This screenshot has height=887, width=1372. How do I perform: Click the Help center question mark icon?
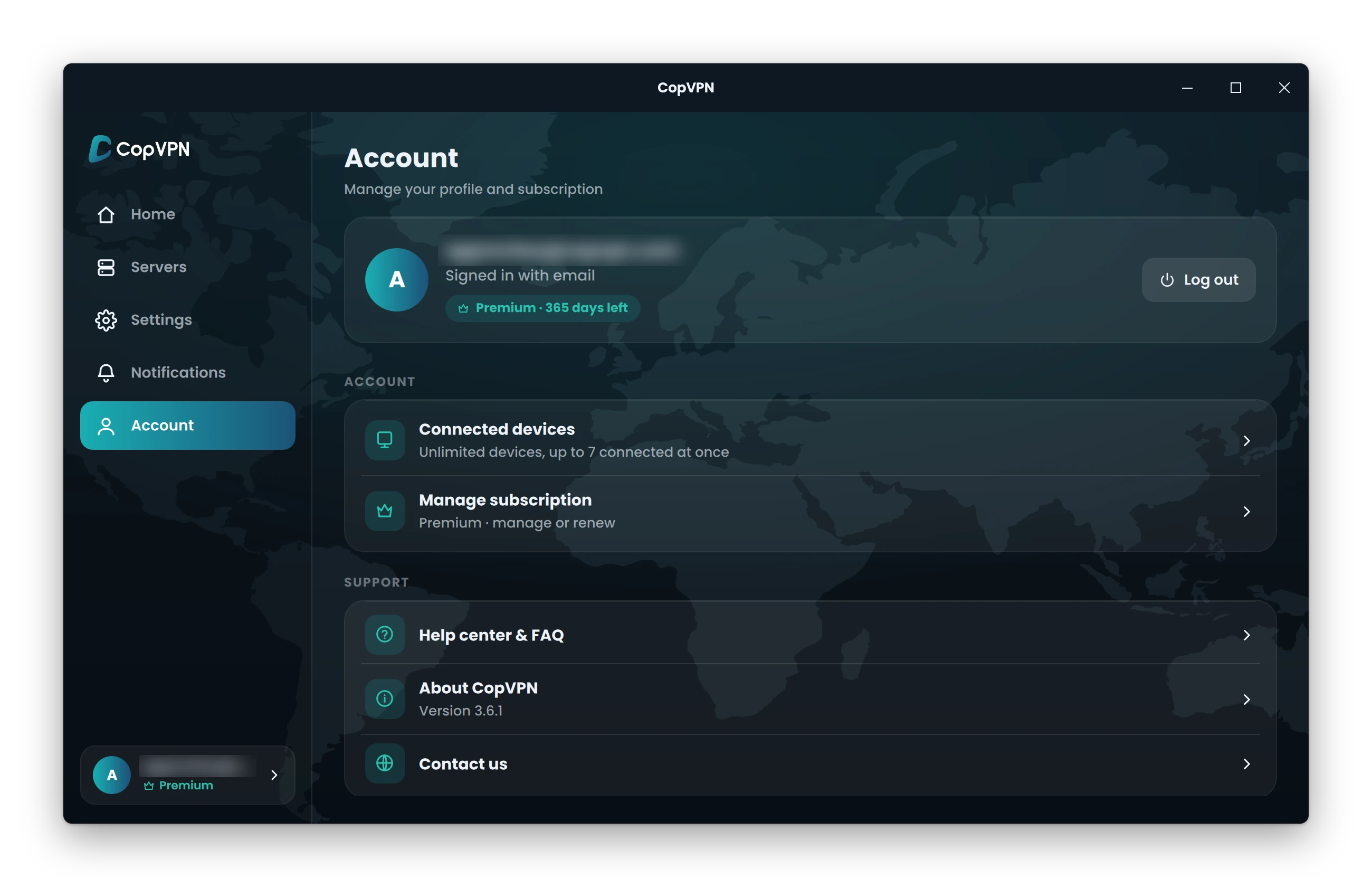(385, 635)
